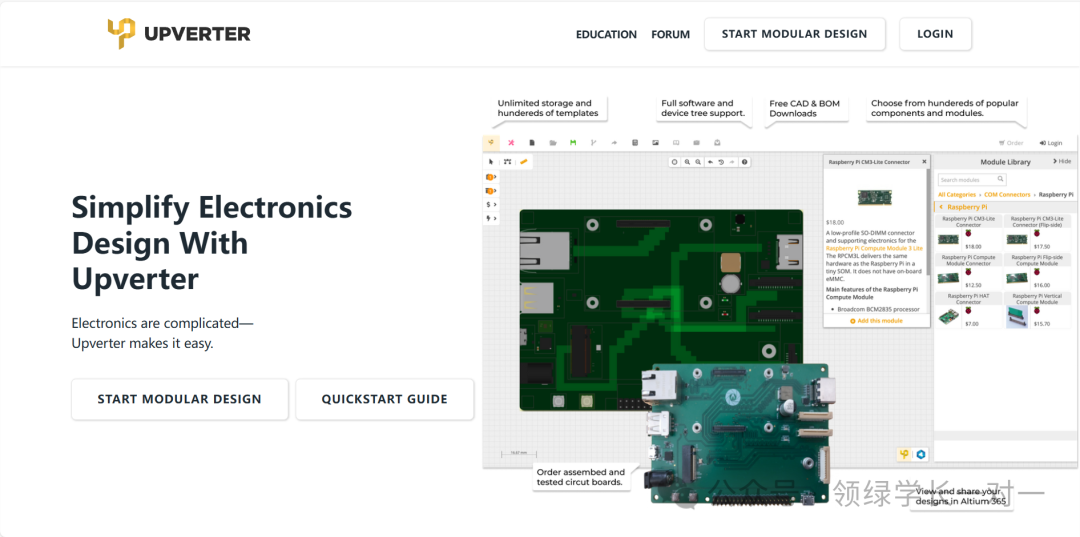The width and height of the screenshot is (1080, 537).
Task: Click the fork branch icon in editor toolbar
Action: pos(593,143)
